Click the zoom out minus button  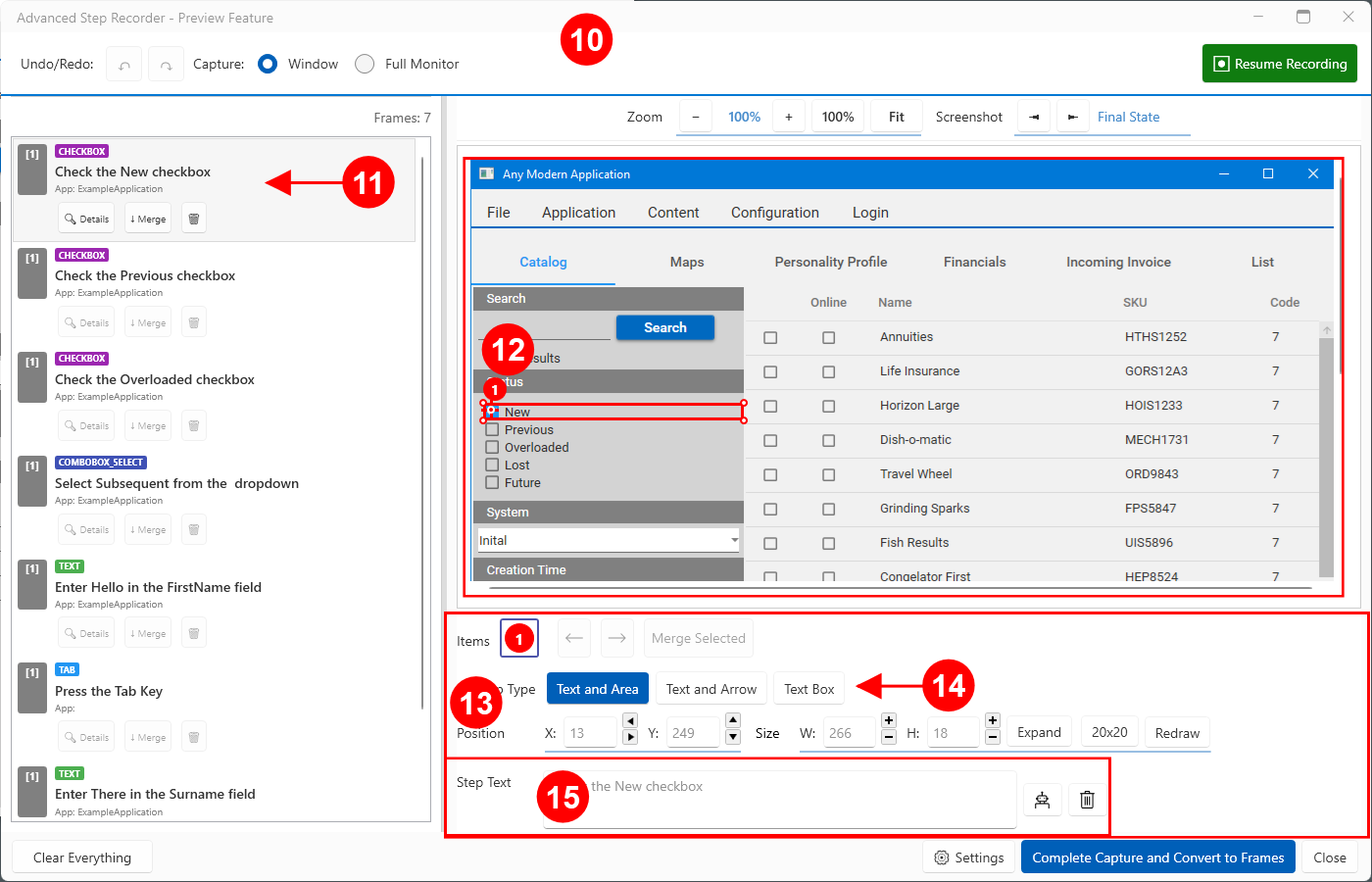pyautogui.click(x=696, y=117)
